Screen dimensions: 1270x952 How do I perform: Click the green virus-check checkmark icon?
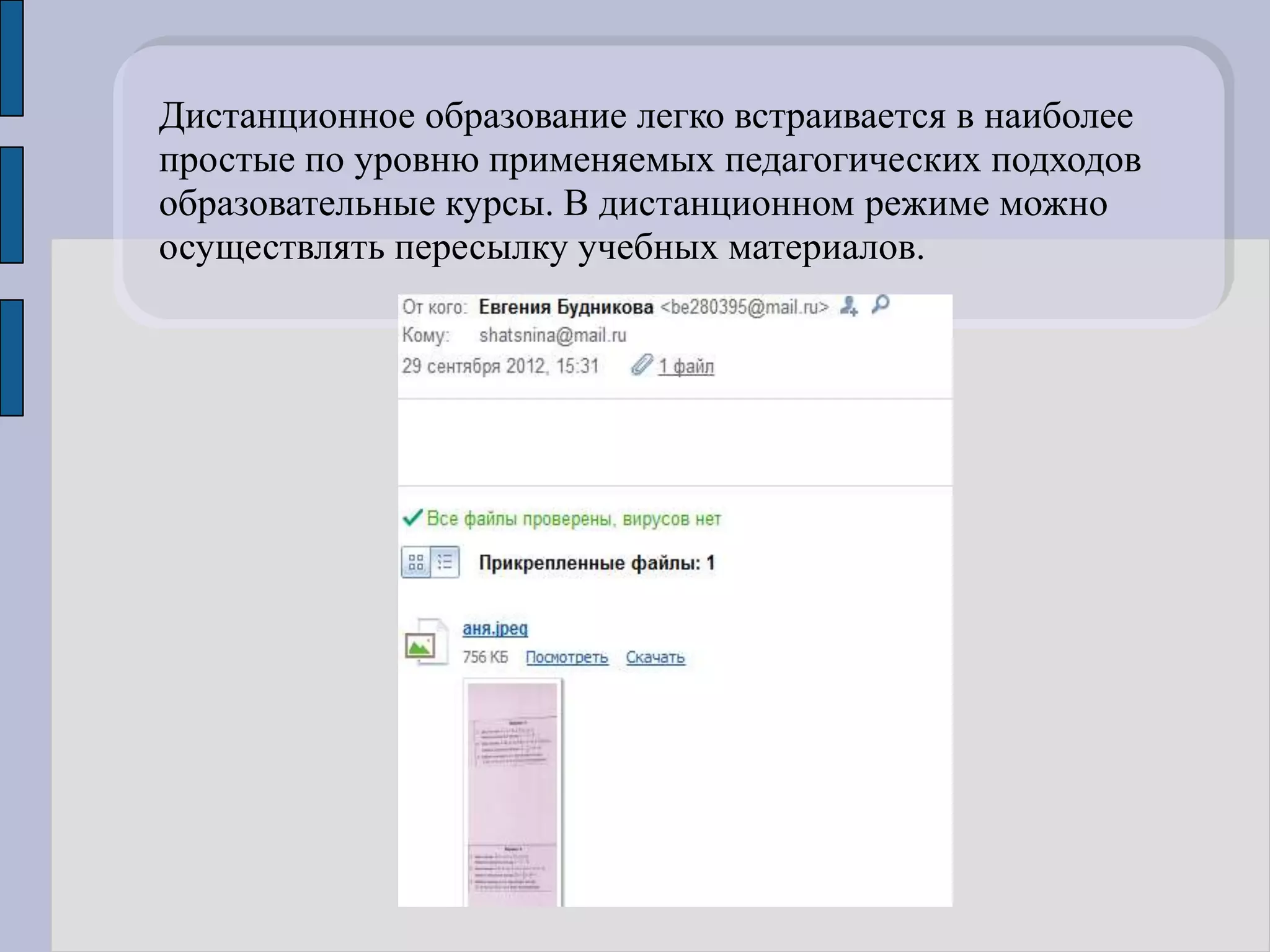coord(412,518)
